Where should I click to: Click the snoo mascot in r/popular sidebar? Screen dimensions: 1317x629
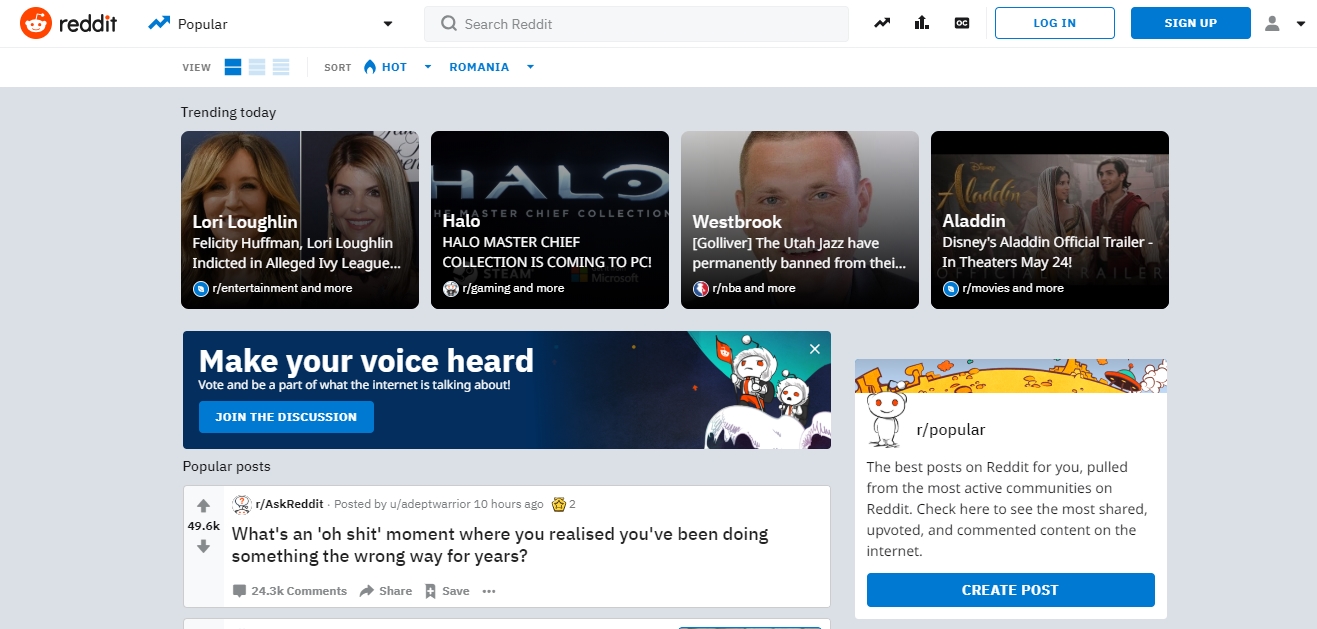click(x=886, y=420)
